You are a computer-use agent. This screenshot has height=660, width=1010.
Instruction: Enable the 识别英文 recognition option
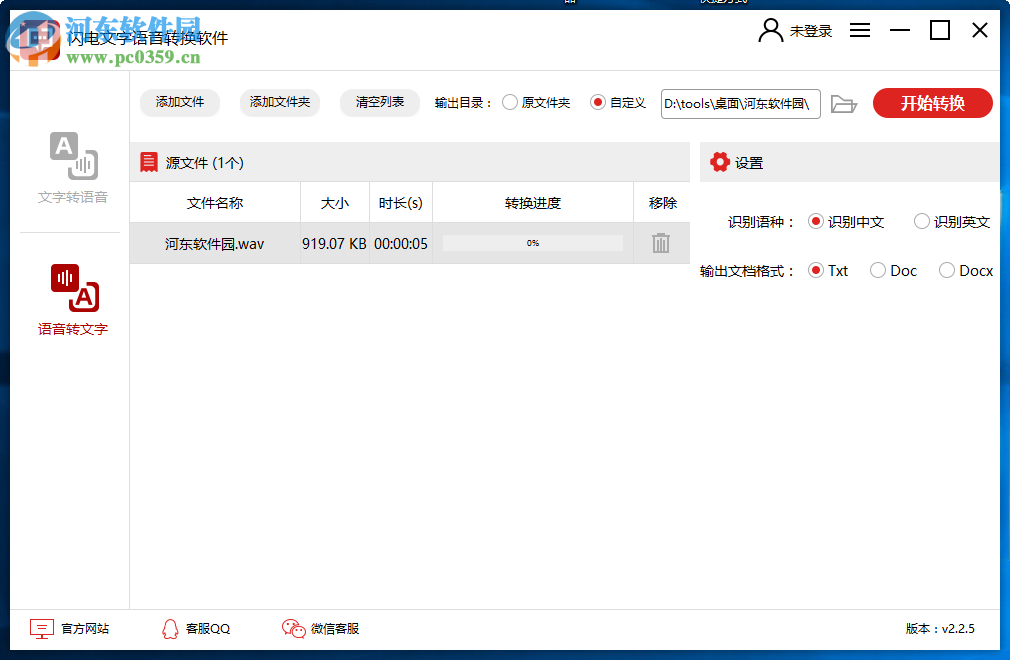[x=920, y=221]
